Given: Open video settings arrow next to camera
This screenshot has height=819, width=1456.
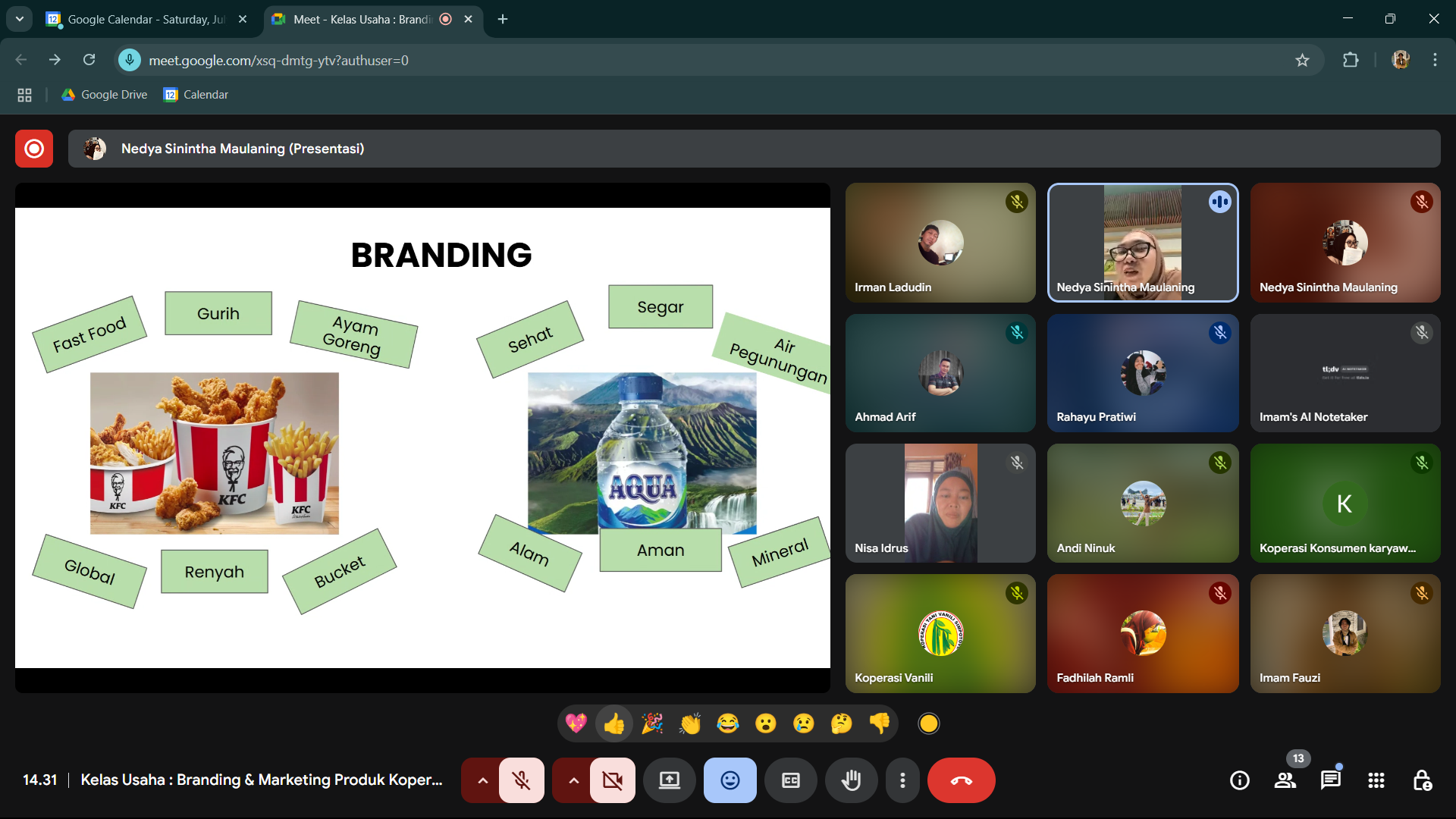Looking at the screenshot, I should pos(573,780).
